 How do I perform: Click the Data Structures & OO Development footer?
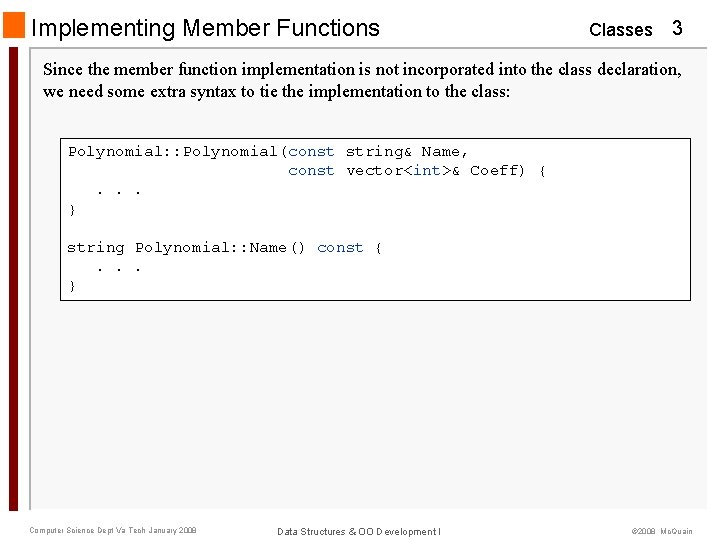click(359, 532)
